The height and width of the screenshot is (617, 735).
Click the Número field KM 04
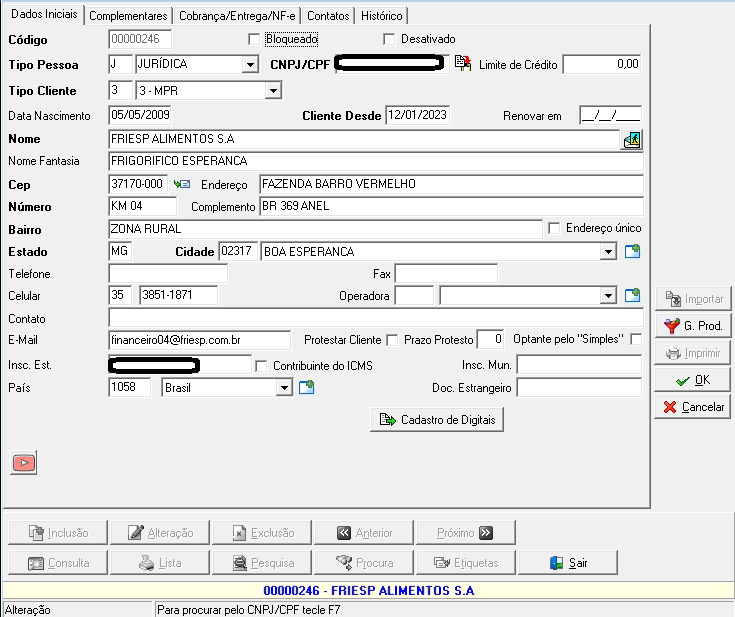142,206
